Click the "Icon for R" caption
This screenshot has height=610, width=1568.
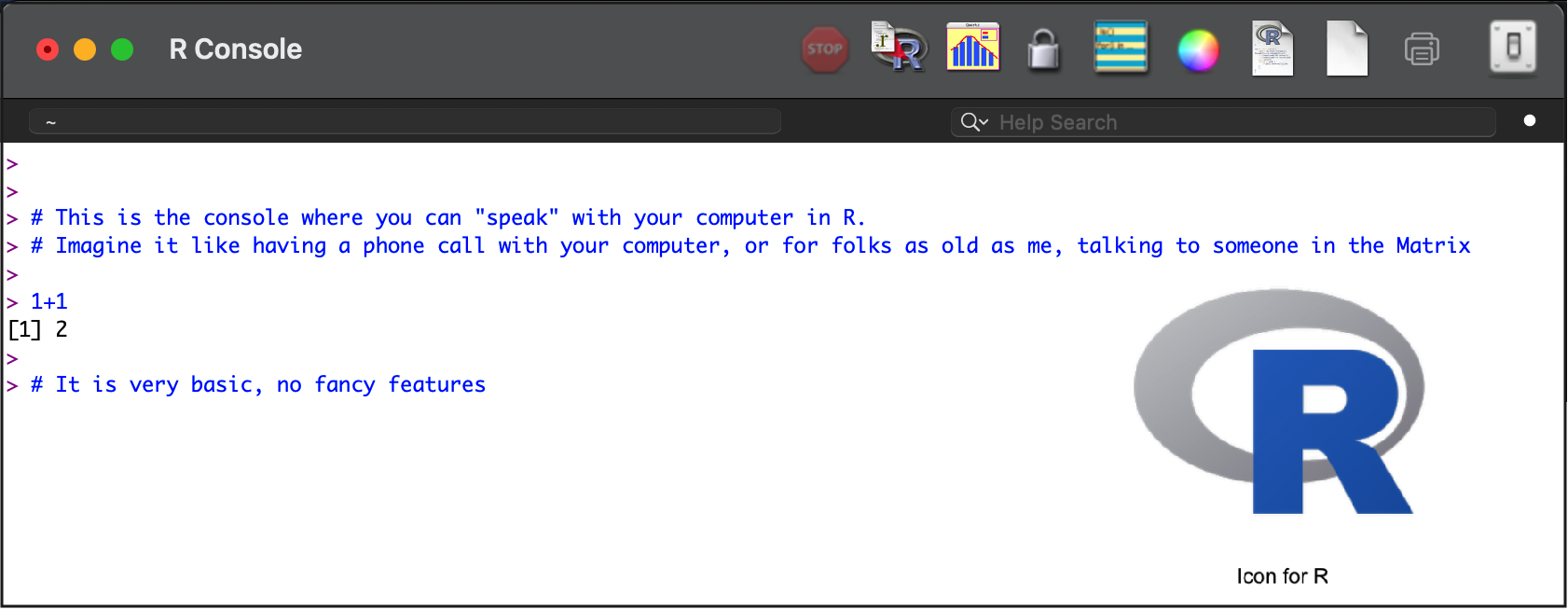1282,576
